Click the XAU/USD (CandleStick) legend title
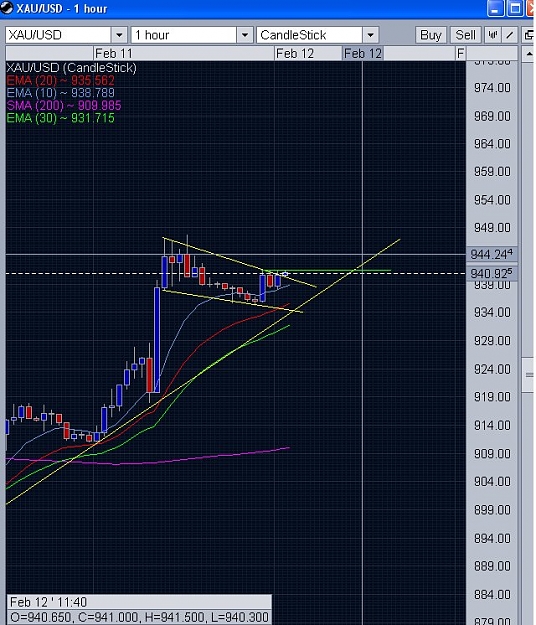This screenshot has height=625, width=536. (71, 68)
